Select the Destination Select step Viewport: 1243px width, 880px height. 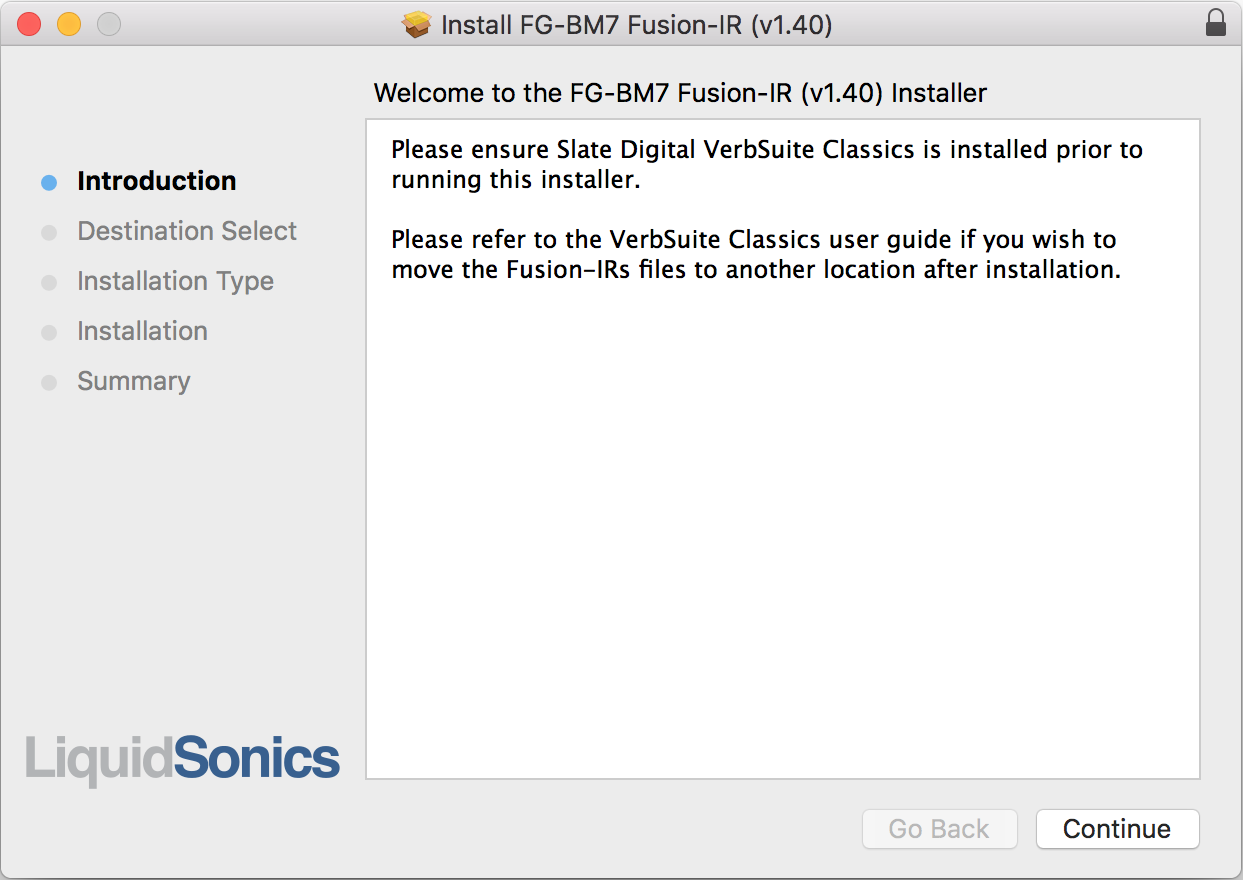click(187, 231)
